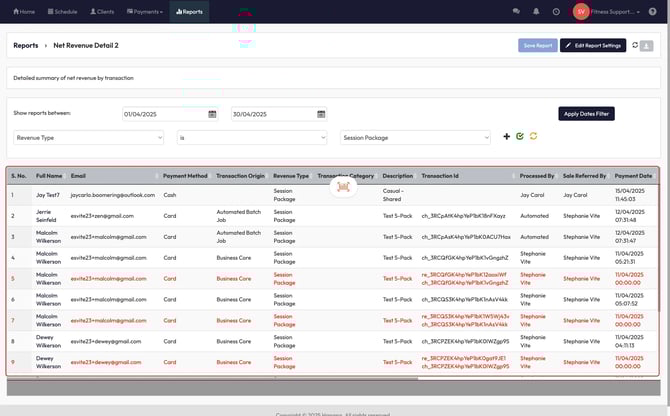The width and height of the screenshot is (670, 416).
Task: Open the start date calendar picker
Action: click(212, 114)
